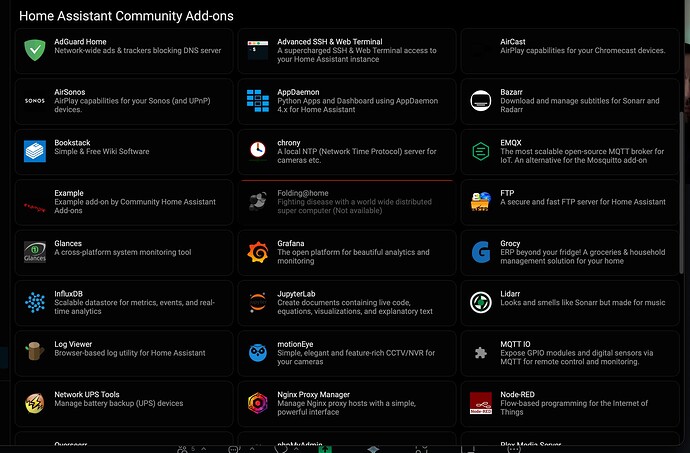690x453 pixels.
Task: Select the MQTT IO puzzle piece icon
Action: pyautogui.click(x=481, y=353)
